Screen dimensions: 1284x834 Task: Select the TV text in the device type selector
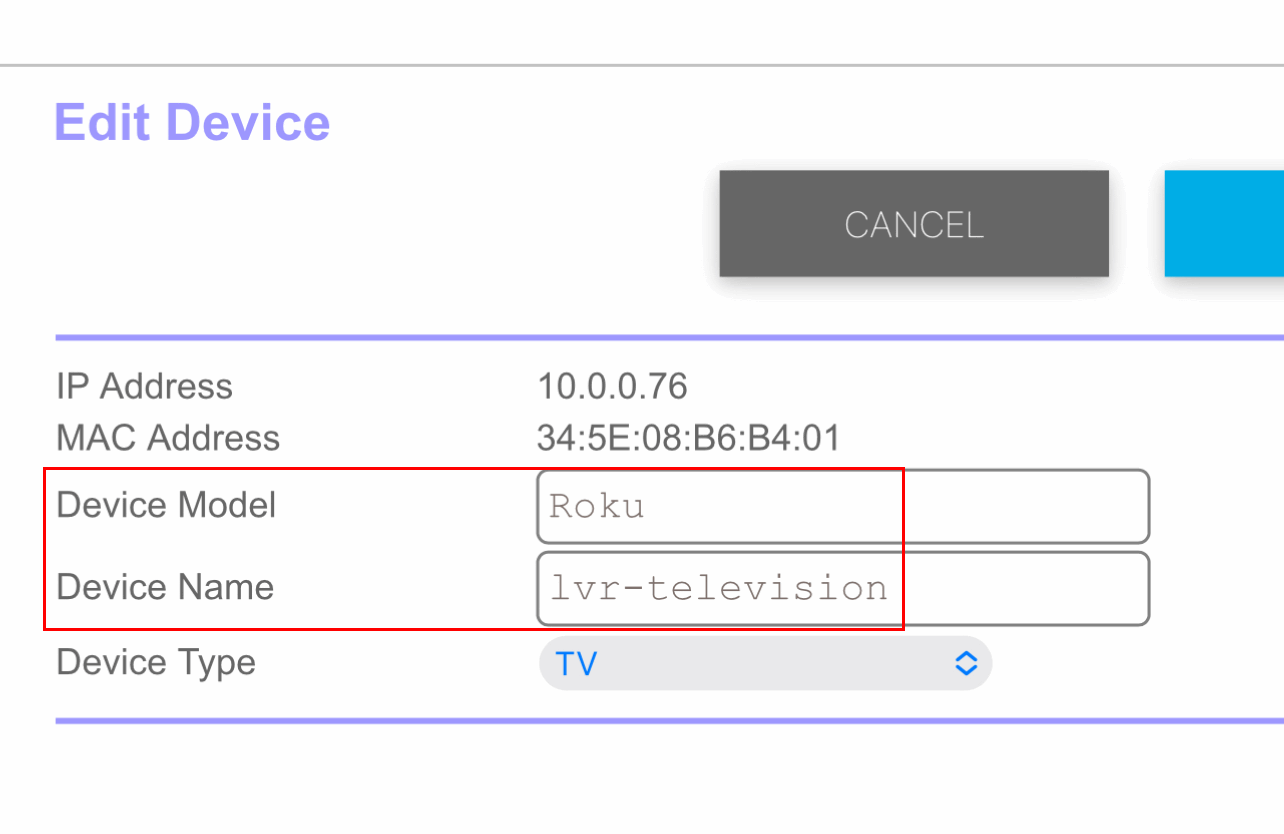pos(575,662)
